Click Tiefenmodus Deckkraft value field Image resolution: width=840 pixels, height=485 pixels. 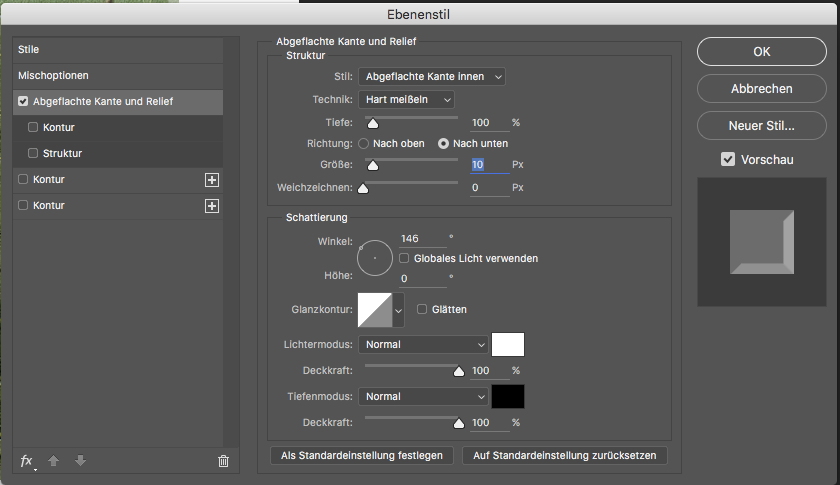click(490, 423)
